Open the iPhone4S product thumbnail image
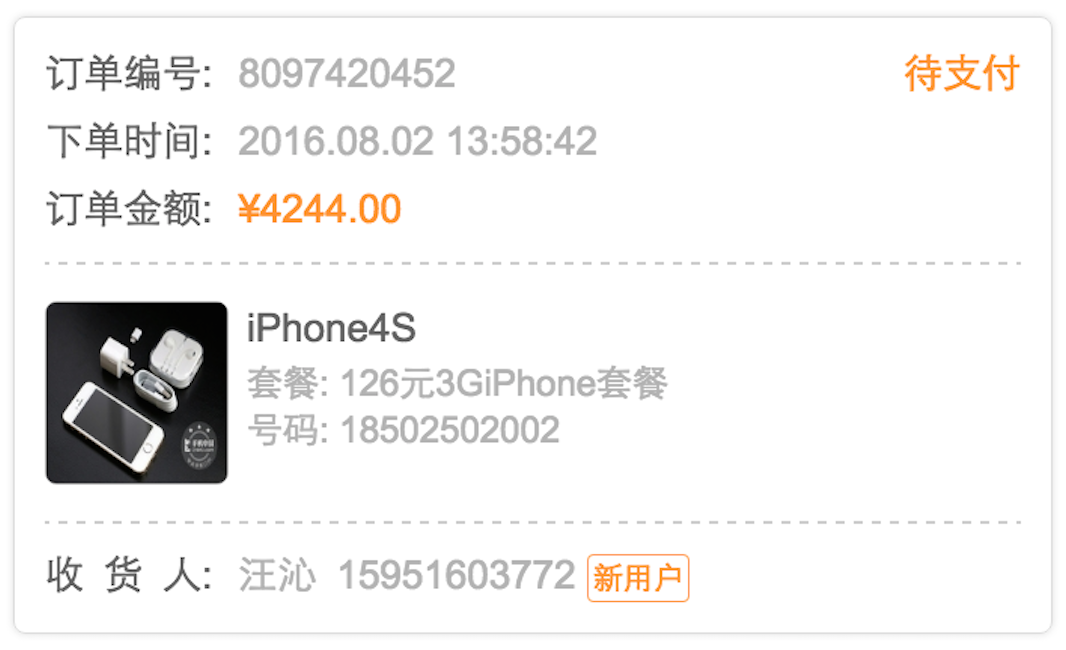The height and width of the screenshot is (650, 1066). (x=137, y=393)
